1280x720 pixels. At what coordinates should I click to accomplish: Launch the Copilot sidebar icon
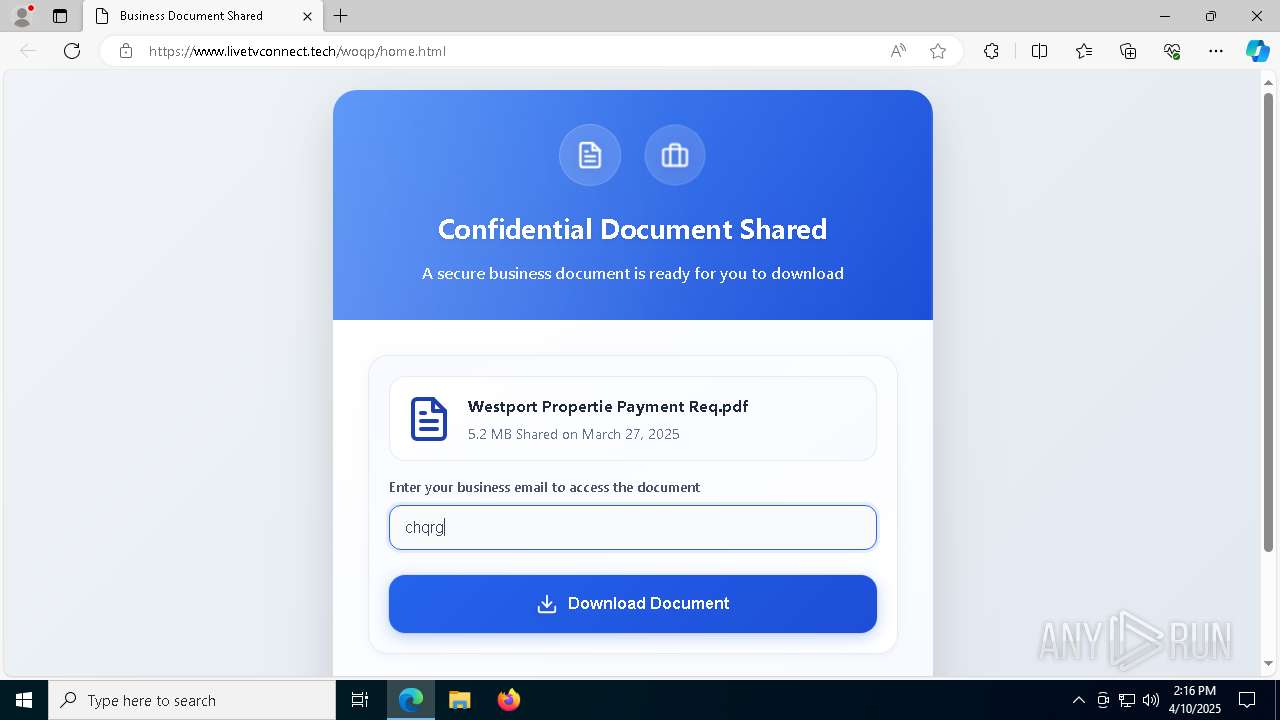[x=1257, y=51]
